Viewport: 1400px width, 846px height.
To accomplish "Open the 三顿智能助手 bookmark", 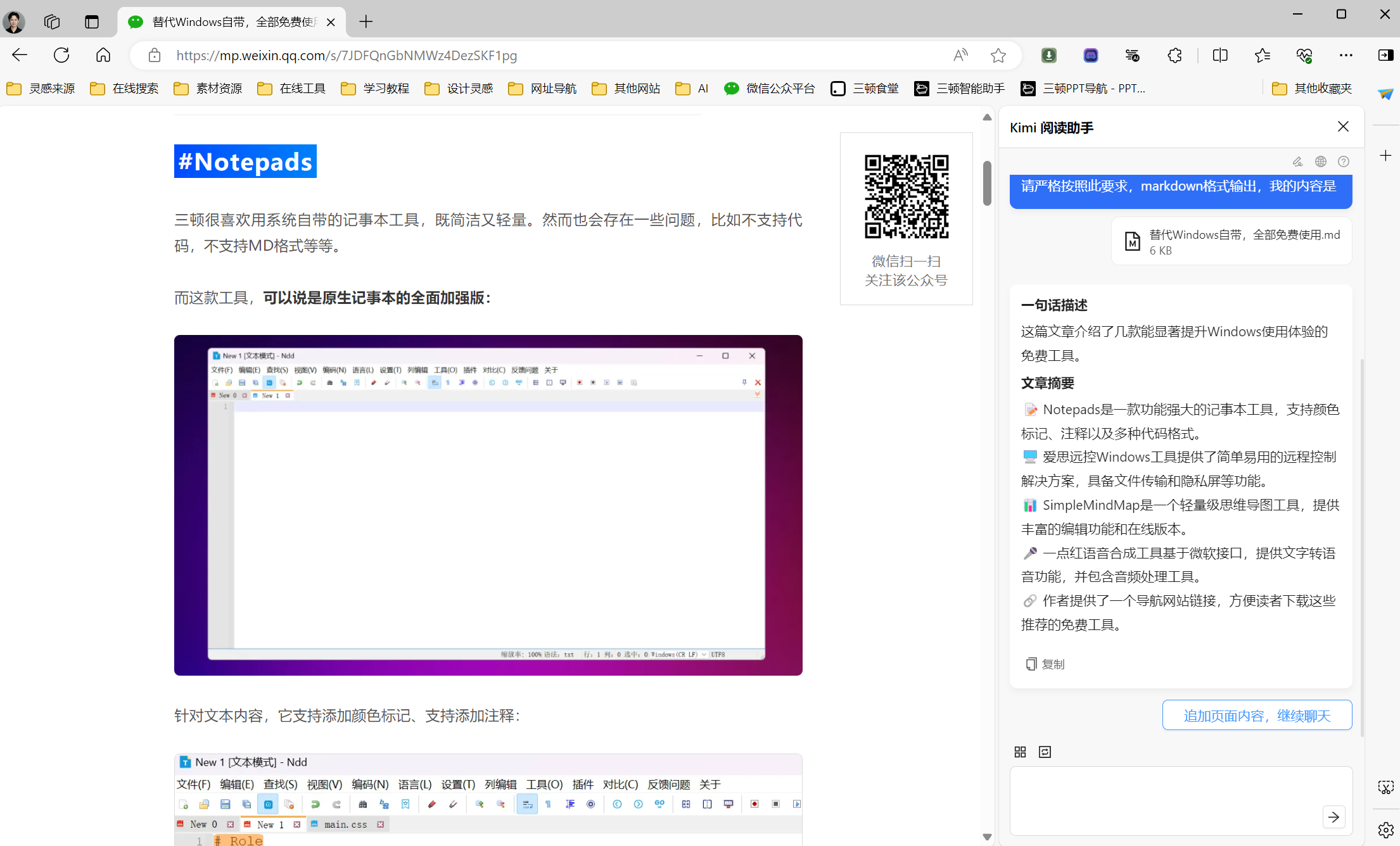I will (959, 88).
